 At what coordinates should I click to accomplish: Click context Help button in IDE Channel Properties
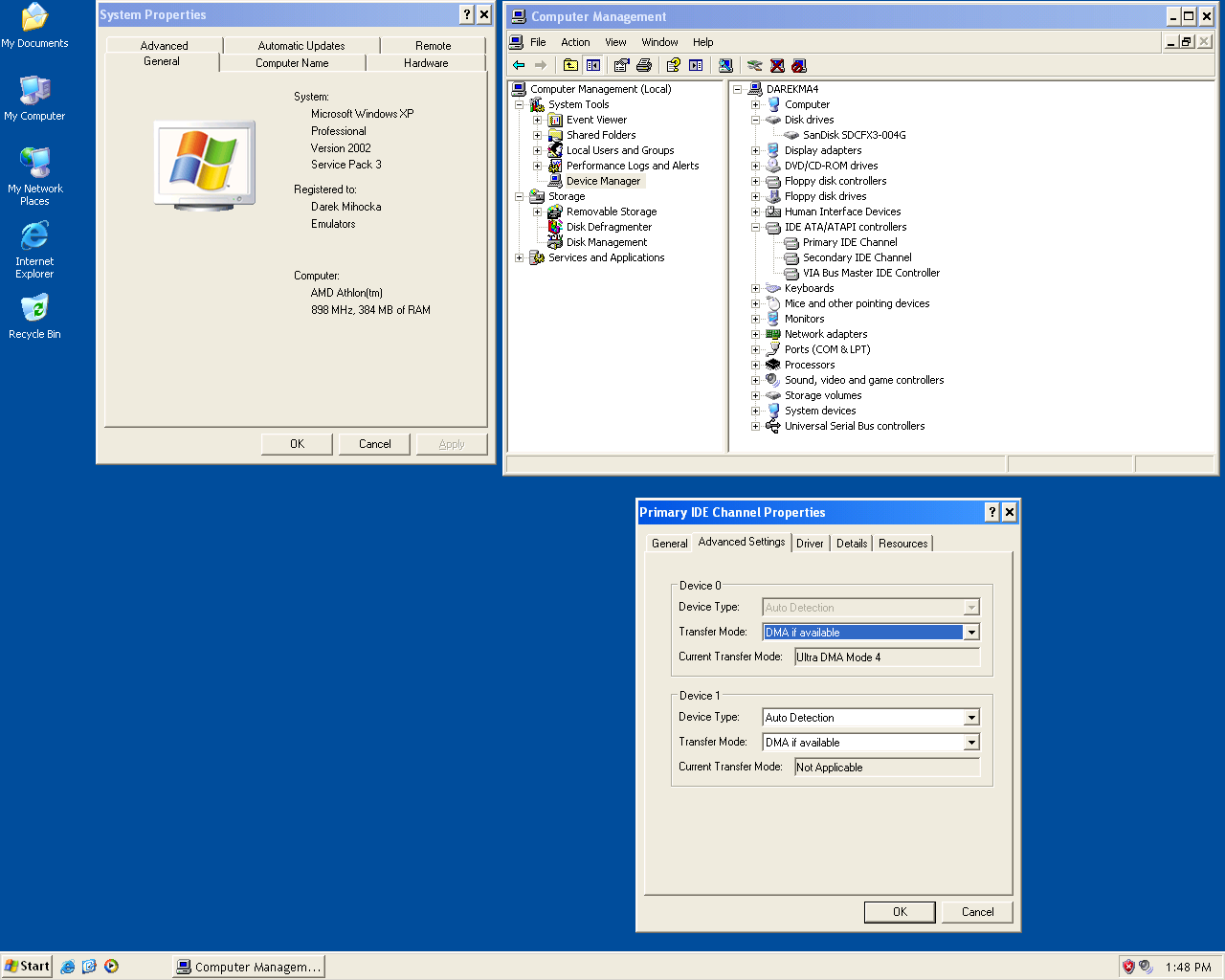[x=991, y=512]
